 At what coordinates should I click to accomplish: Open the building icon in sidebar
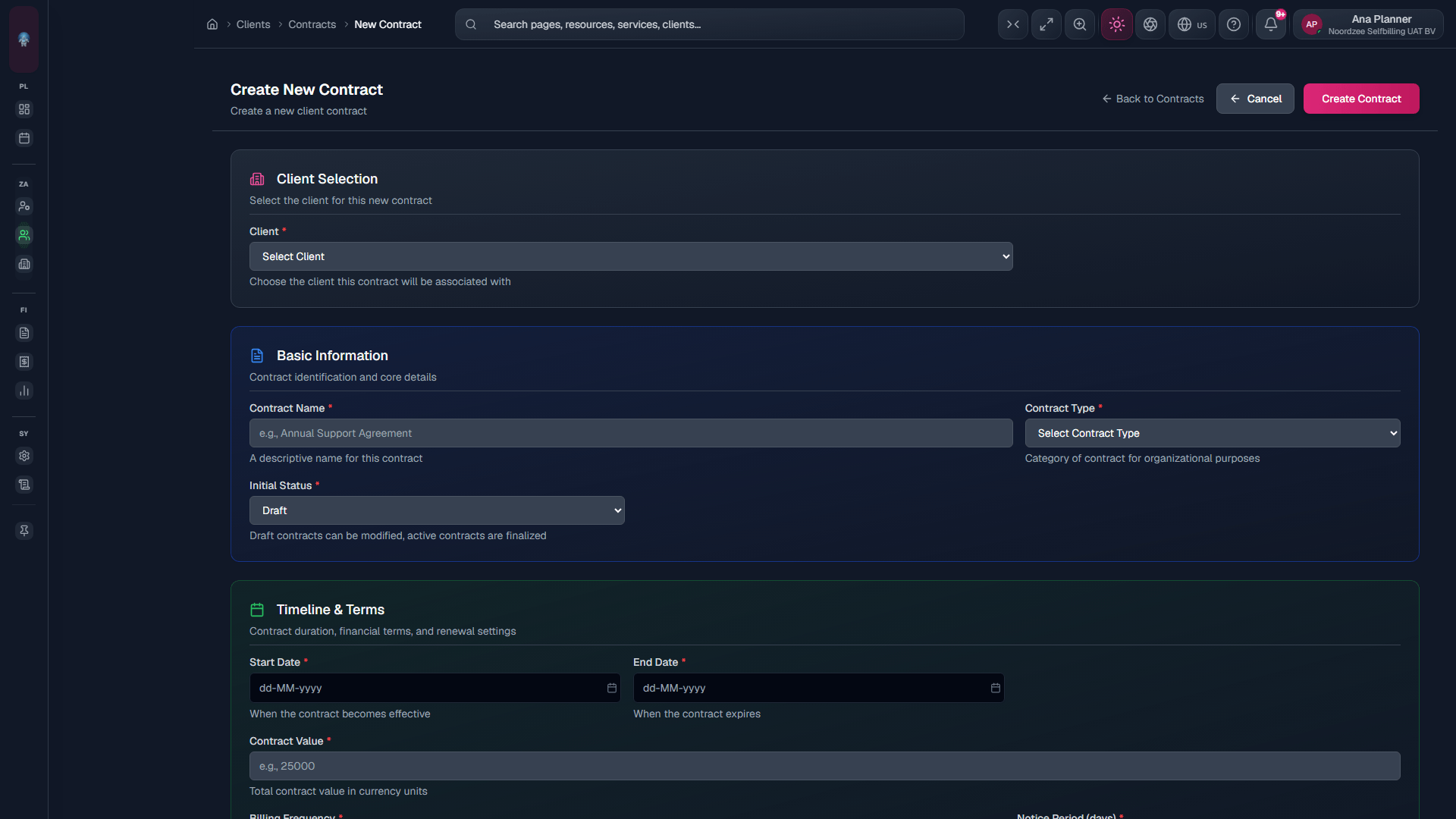[24, 264]
